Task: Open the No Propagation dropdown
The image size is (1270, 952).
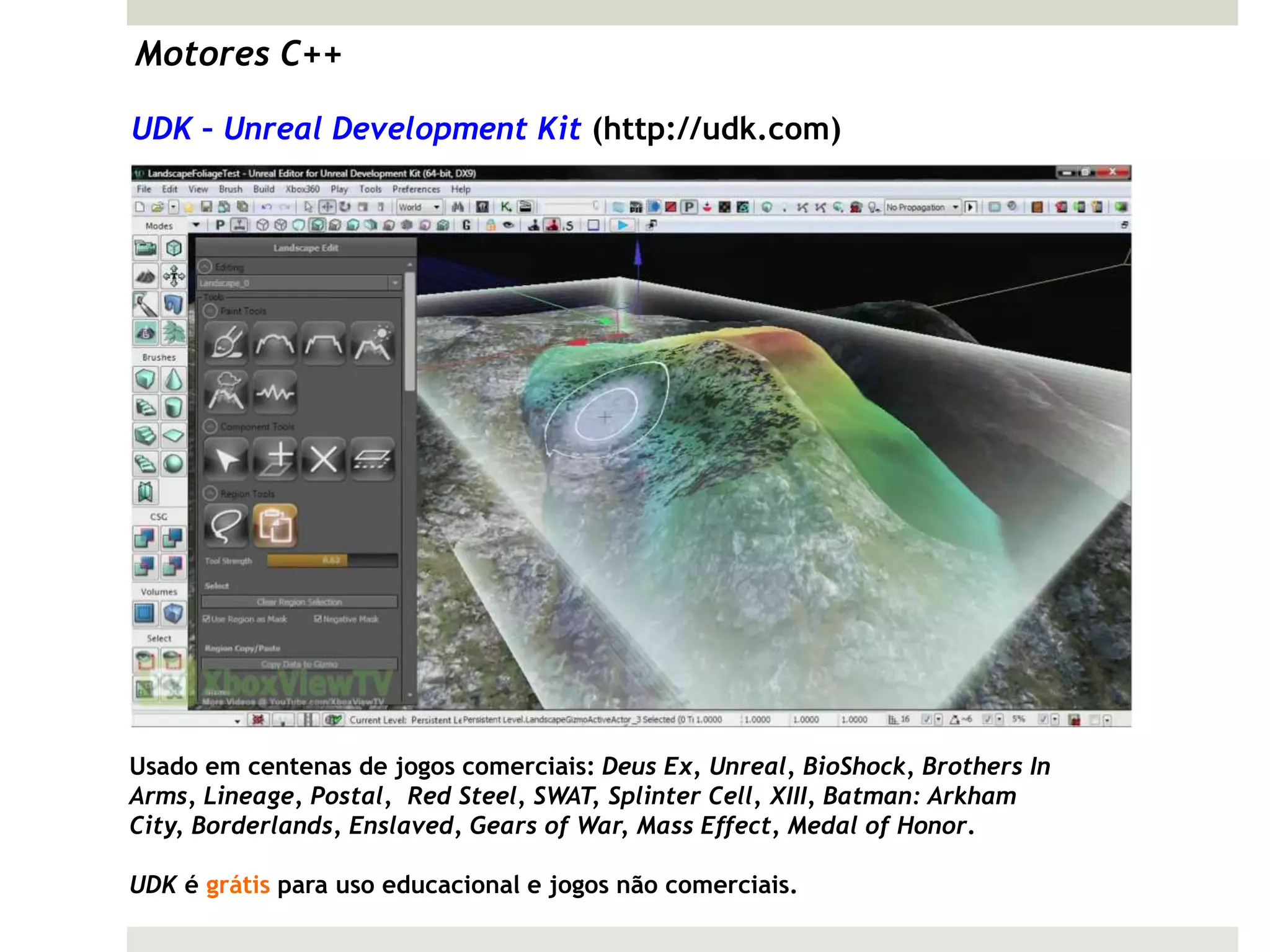Action: click(923, 207)
